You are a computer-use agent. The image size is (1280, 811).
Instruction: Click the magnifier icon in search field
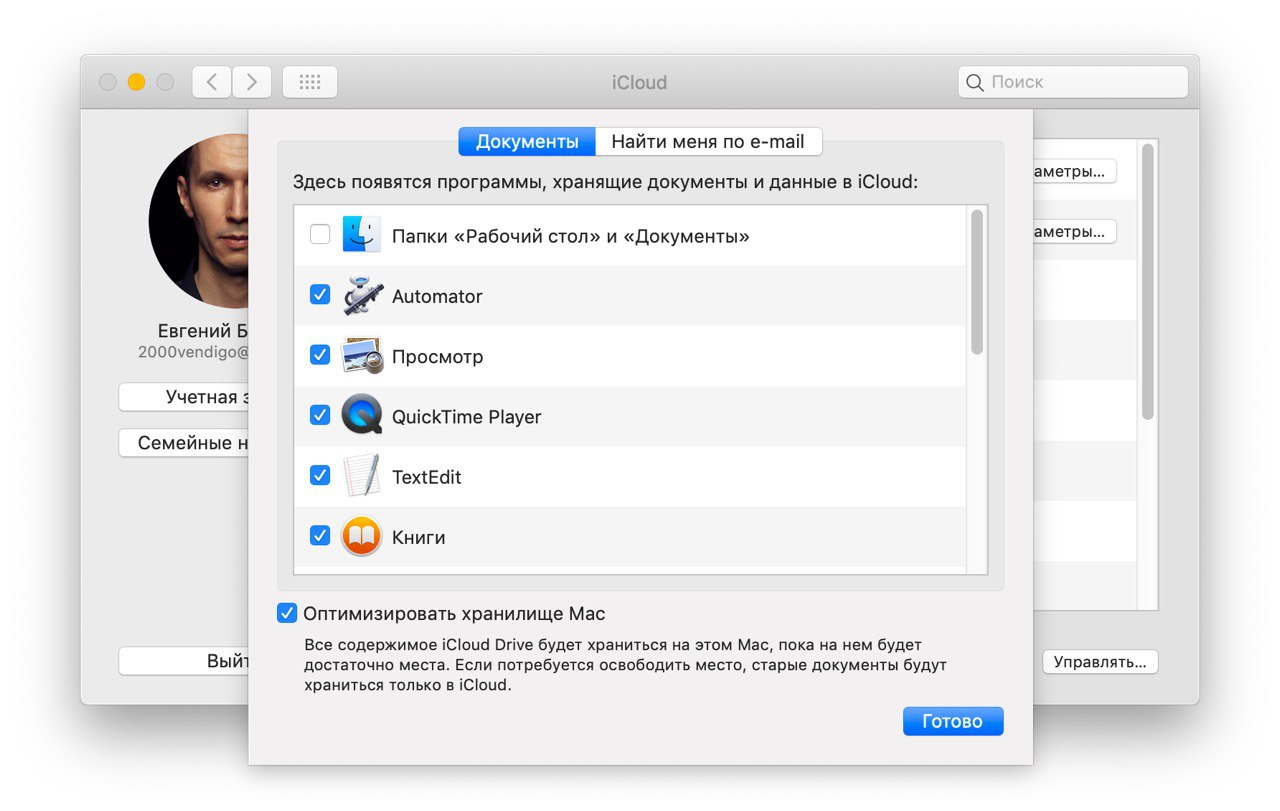point(975,83)
